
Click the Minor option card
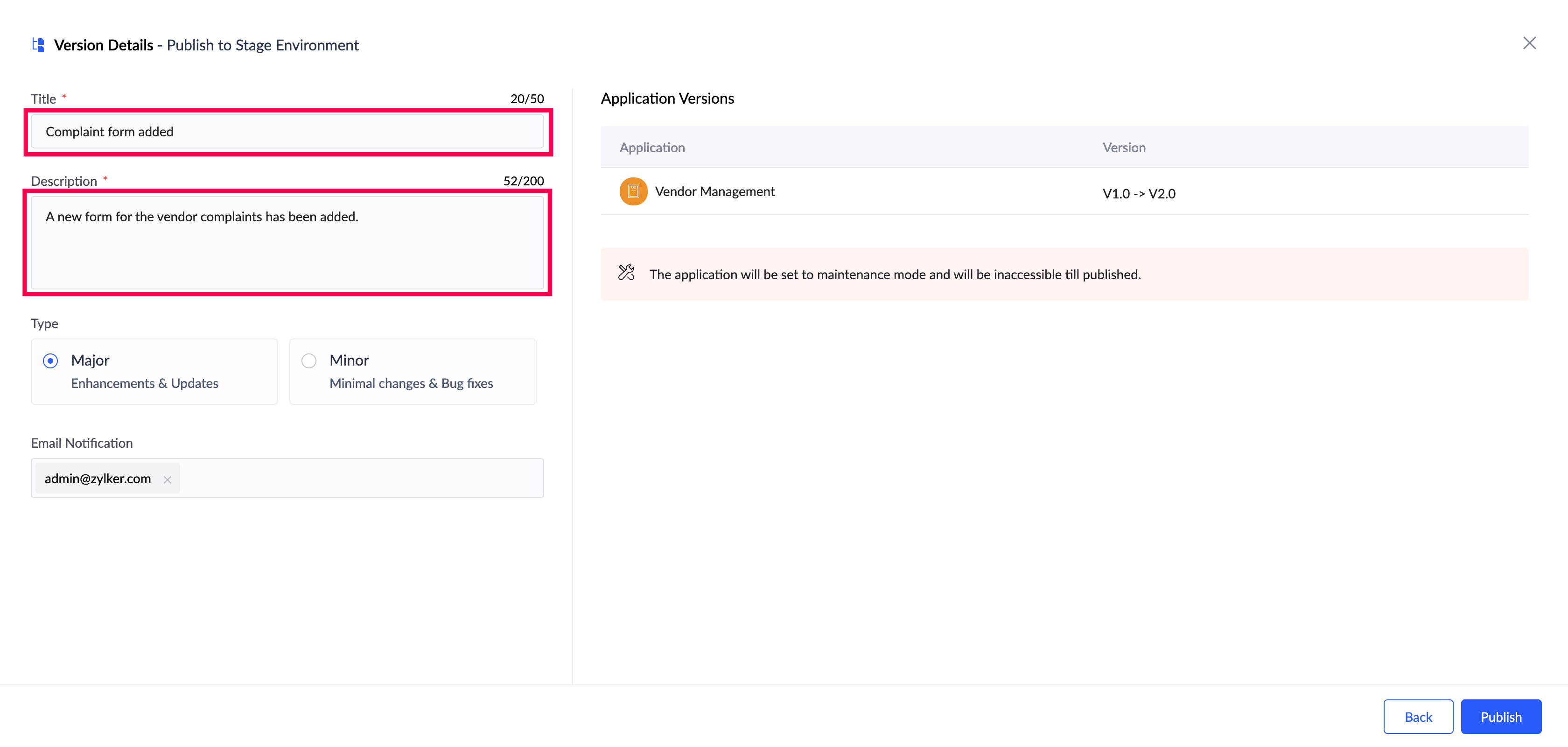coord(413,371)
